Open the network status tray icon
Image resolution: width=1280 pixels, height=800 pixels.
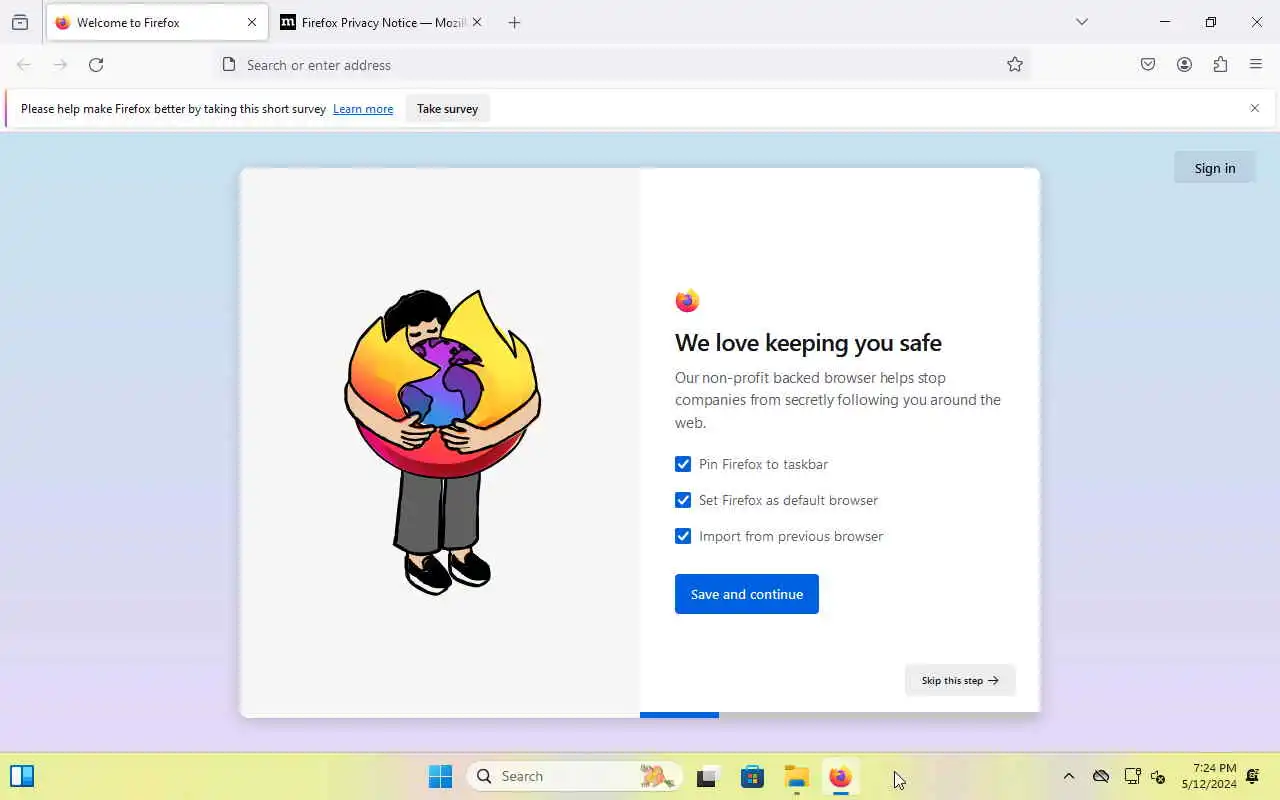coord(1132,776)
